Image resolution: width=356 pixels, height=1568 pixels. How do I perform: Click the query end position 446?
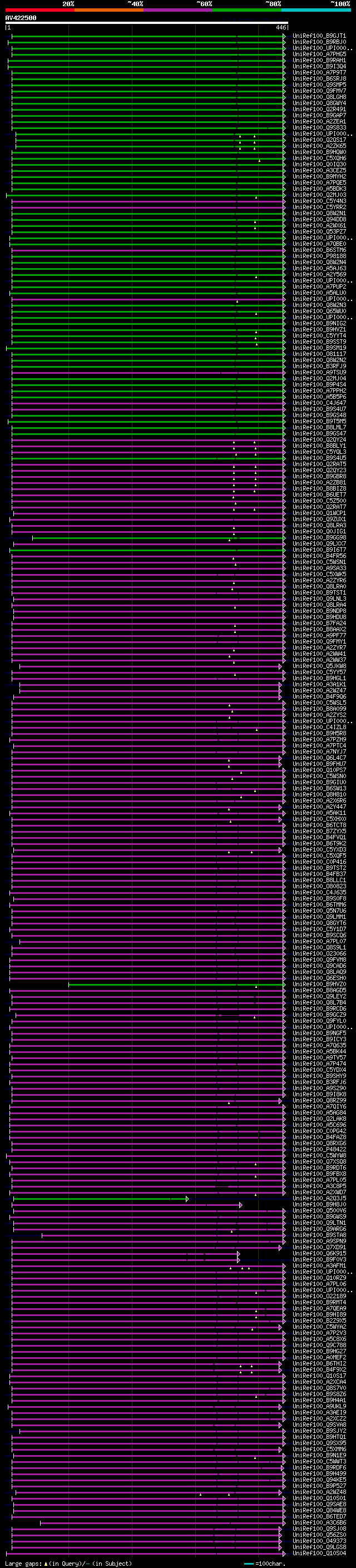pos(280,28)
